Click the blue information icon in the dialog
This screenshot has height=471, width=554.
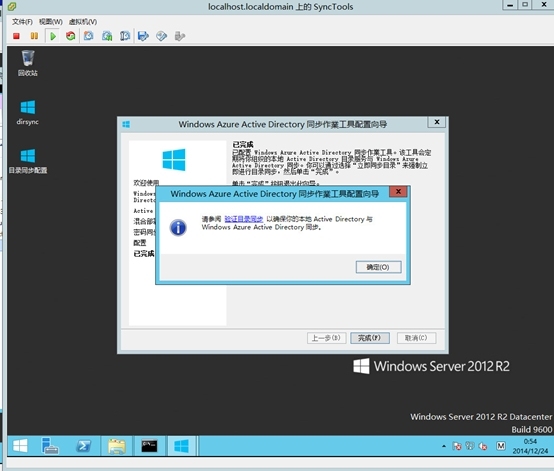point(178,228)
